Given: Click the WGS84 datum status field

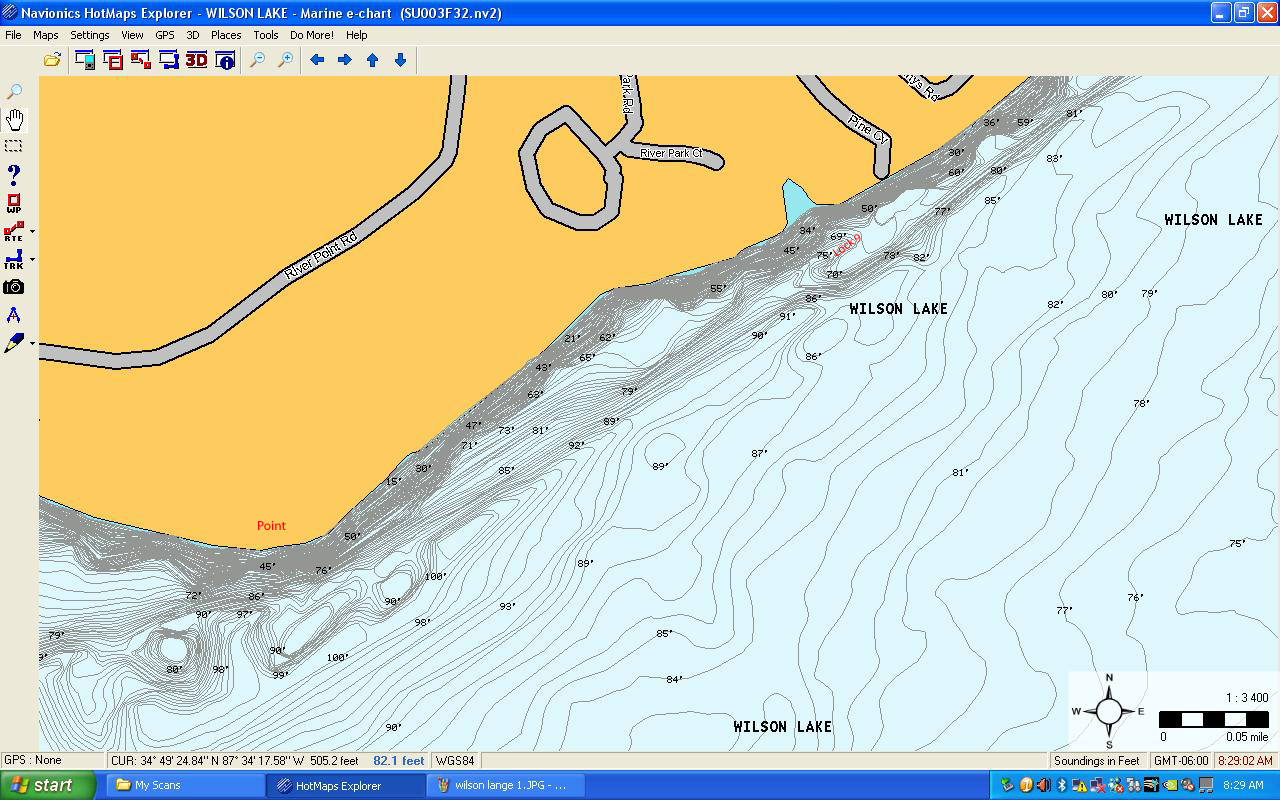Looking at the screenshot, I should coord(455,761).
